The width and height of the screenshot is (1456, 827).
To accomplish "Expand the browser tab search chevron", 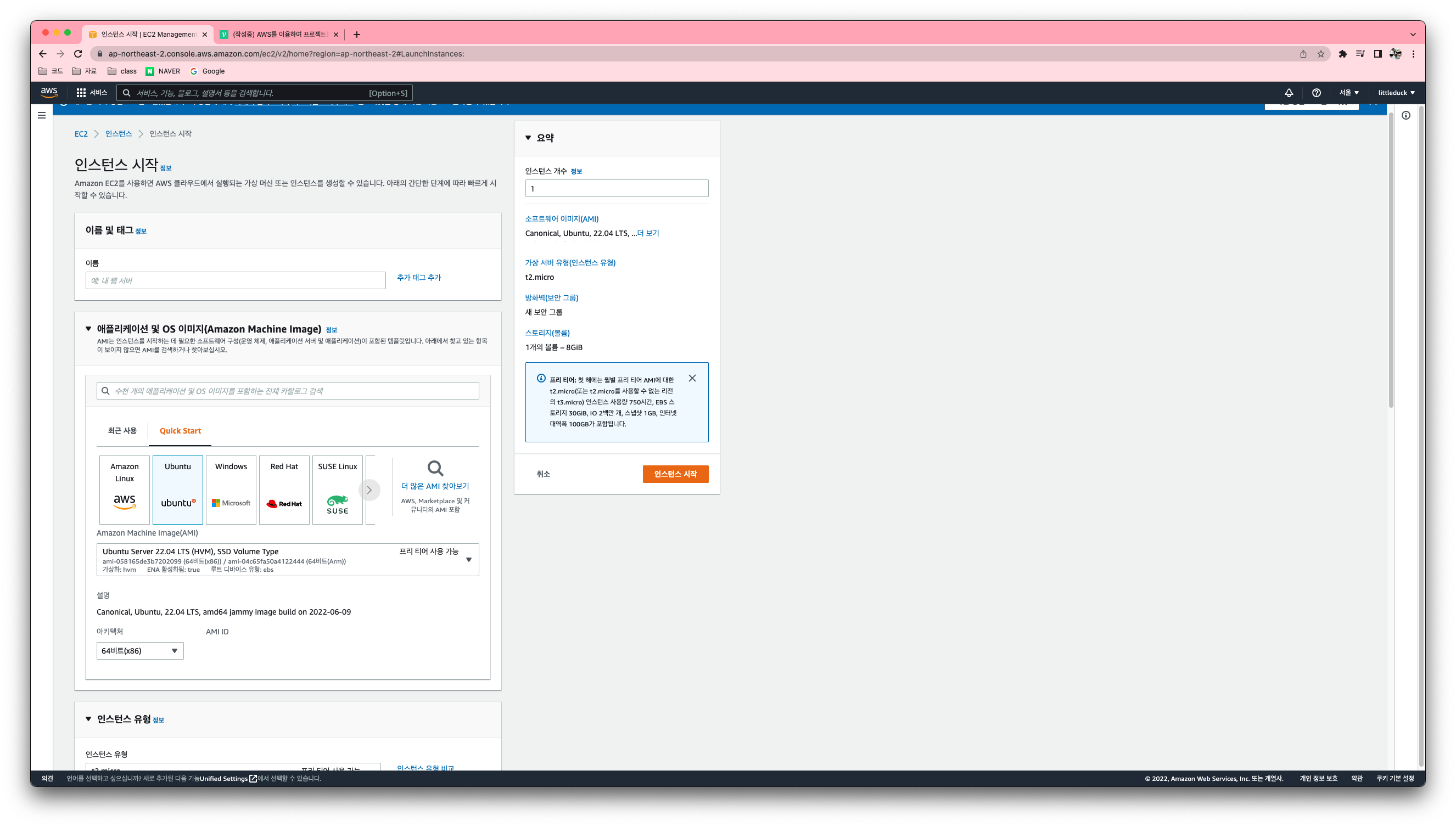I will [x=1413, y=35].
